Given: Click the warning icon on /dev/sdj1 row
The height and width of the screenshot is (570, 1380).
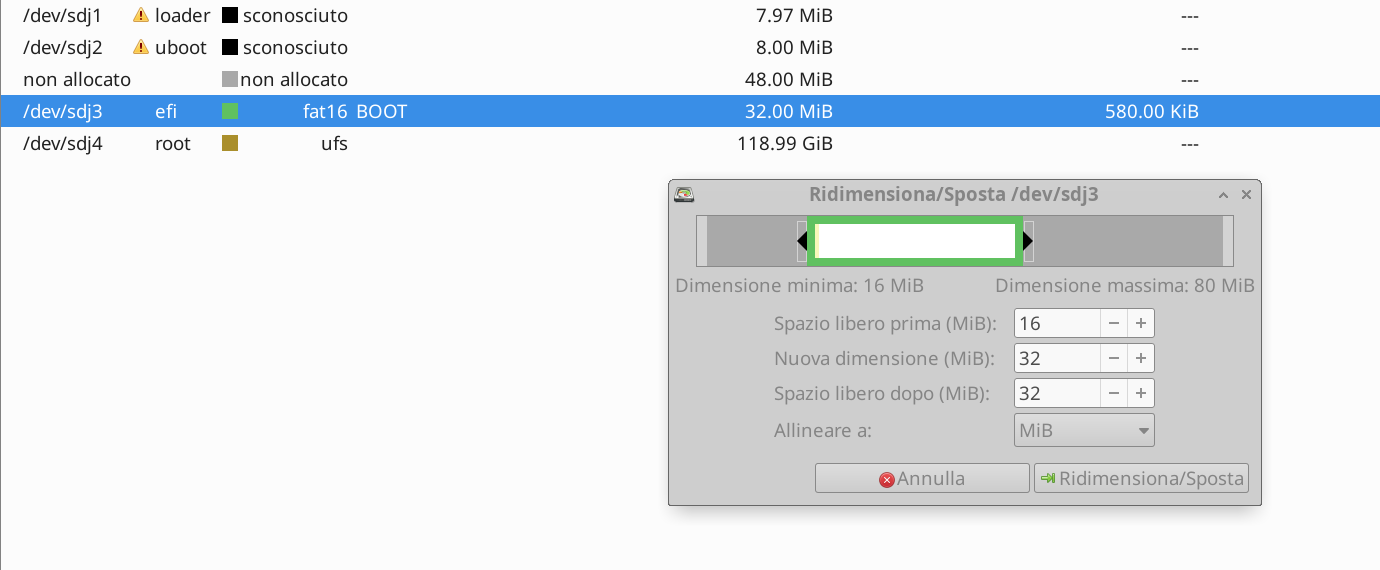Looking at the screenshot, I should pos(141,16).
